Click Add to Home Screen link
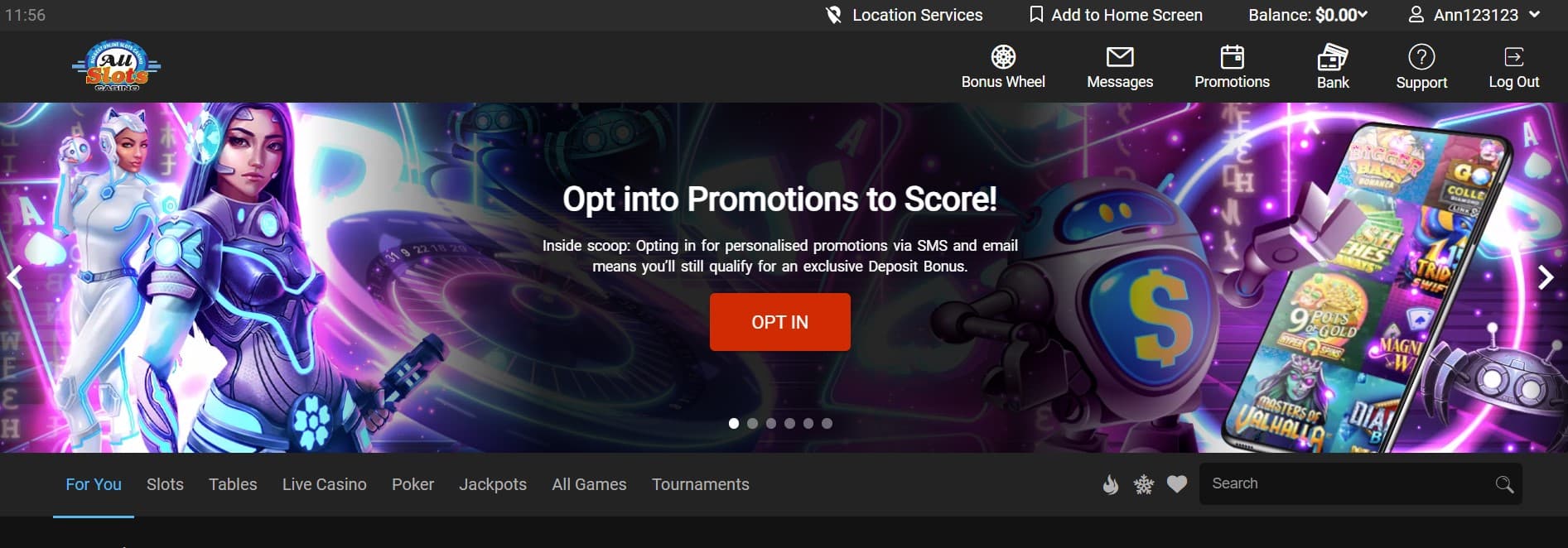This screenshot has height=548, width=1568. pyautogui.click(x=1116, y=15)
